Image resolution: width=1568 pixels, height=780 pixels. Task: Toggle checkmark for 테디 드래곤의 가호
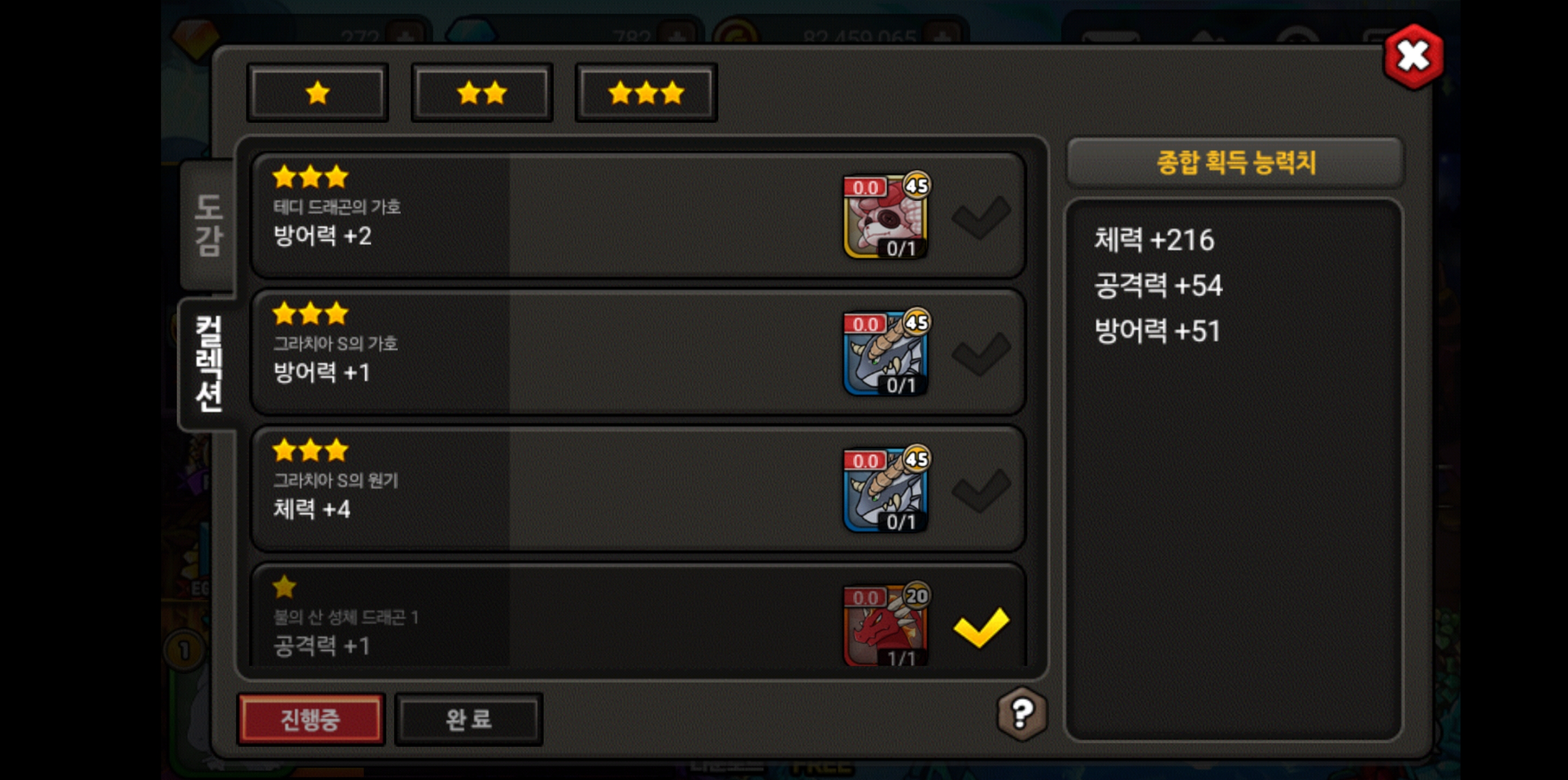pyautogui.click(x=981, y=217)
